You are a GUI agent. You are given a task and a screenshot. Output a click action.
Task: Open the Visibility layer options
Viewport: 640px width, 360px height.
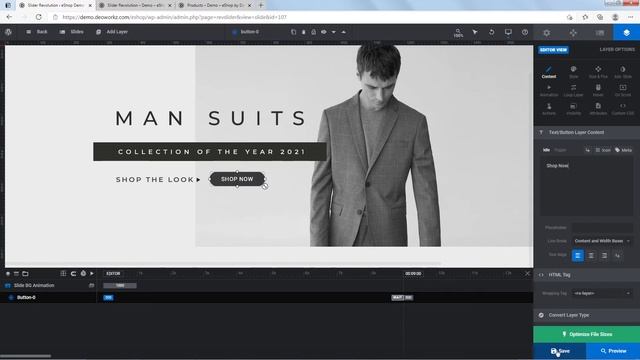pyautogui.click(x=573, y=109)
